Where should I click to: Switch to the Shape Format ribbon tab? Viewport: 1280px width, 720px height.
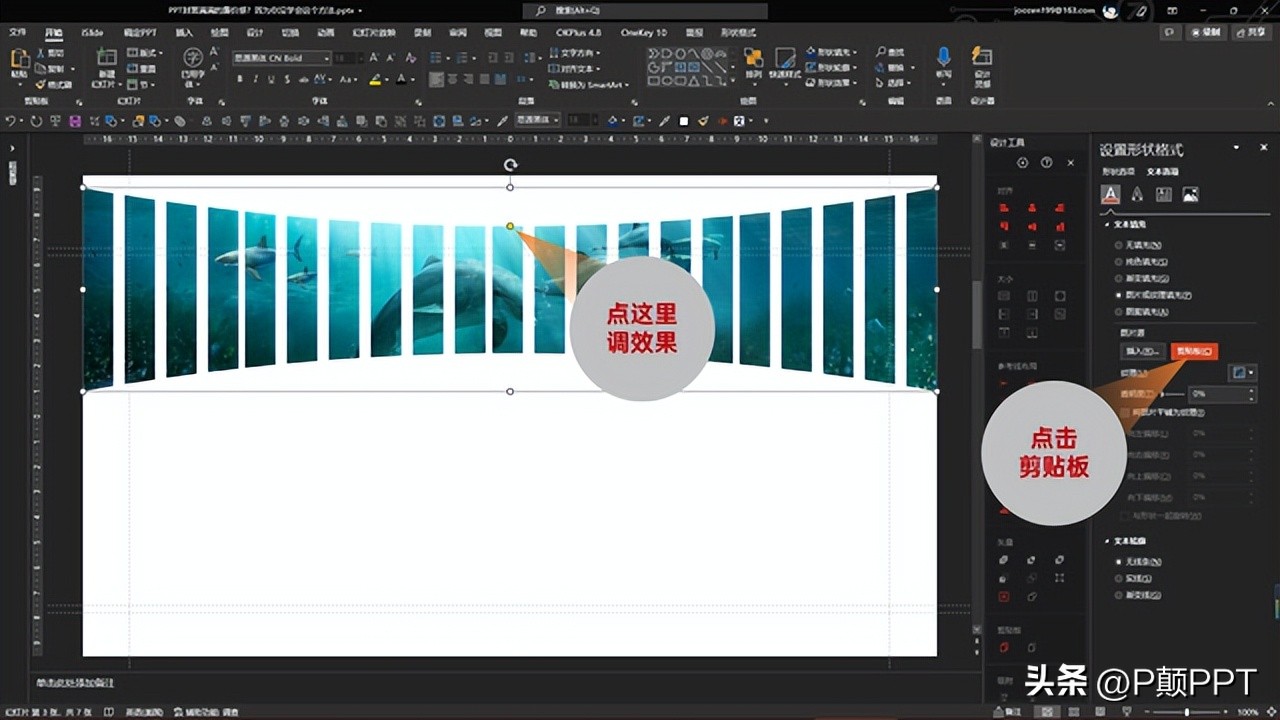point(738,32)
